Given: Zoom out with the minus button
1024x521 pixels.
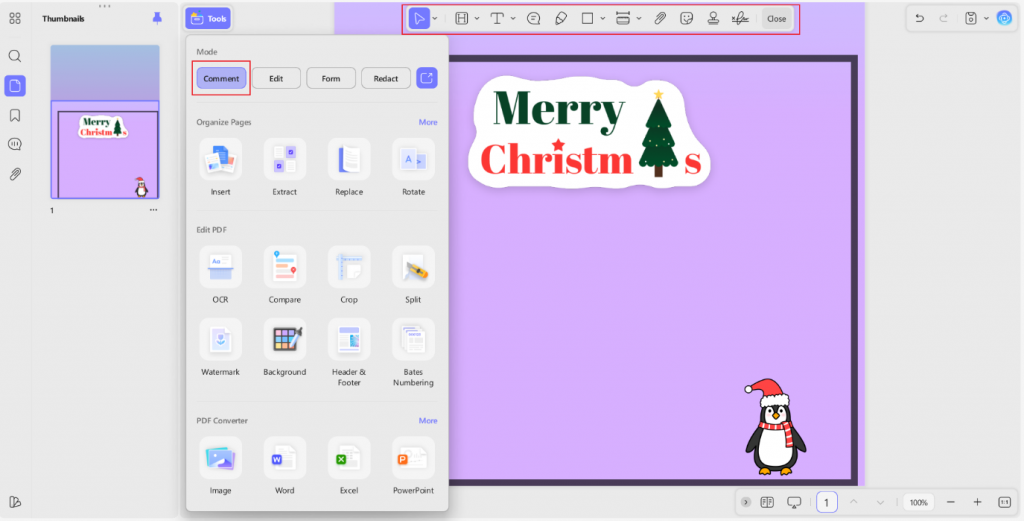Looking at the screenshot, I should click(x=951, y=502).
